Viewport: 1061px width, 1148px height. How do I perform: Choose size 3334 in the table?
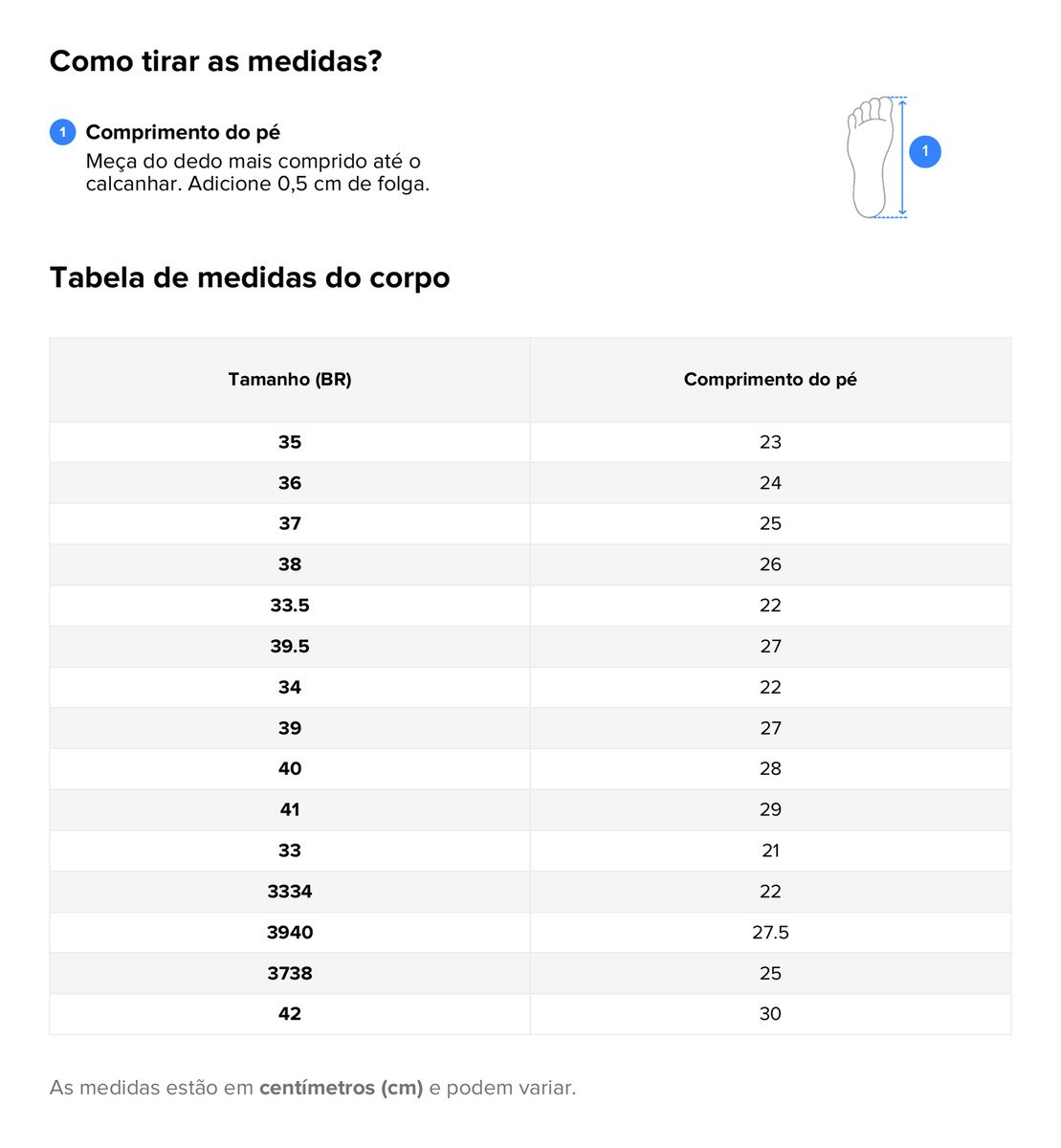[x=290, y=892]
